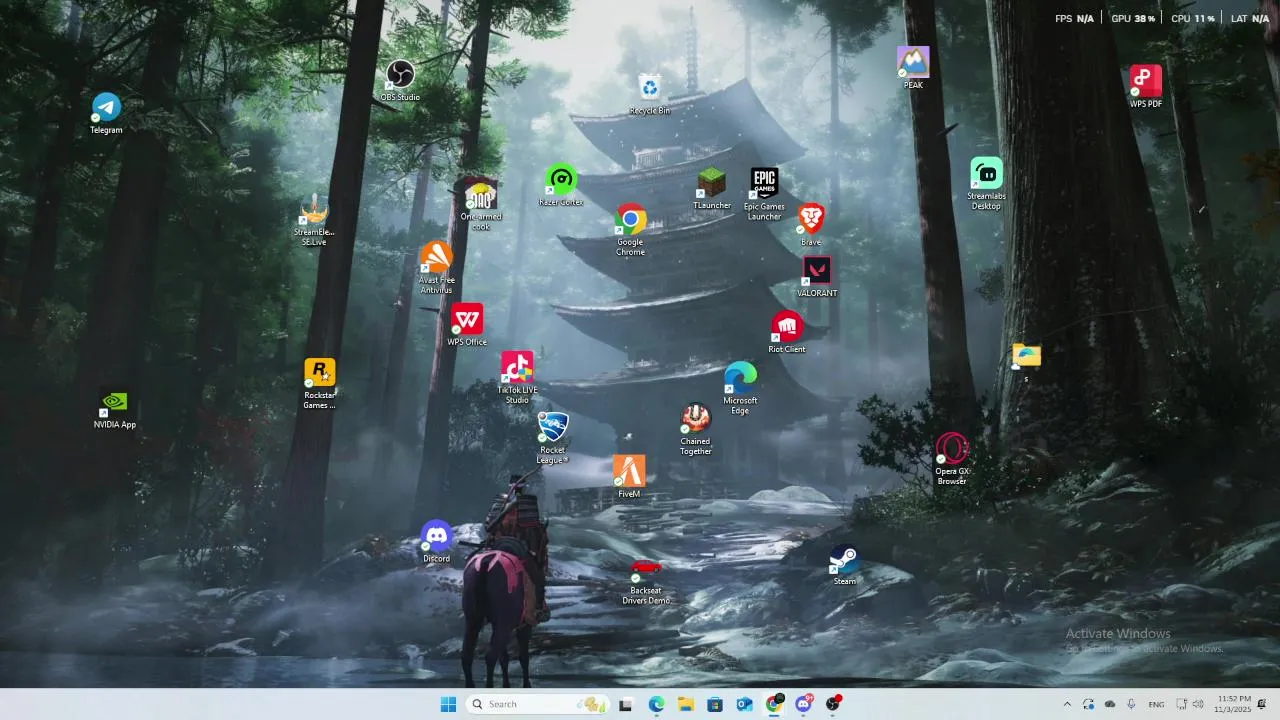The height and width of the screenshot is (720, 1280).
Task: Open Microsoft Store from the taskbar
Action: click(715, 704)
